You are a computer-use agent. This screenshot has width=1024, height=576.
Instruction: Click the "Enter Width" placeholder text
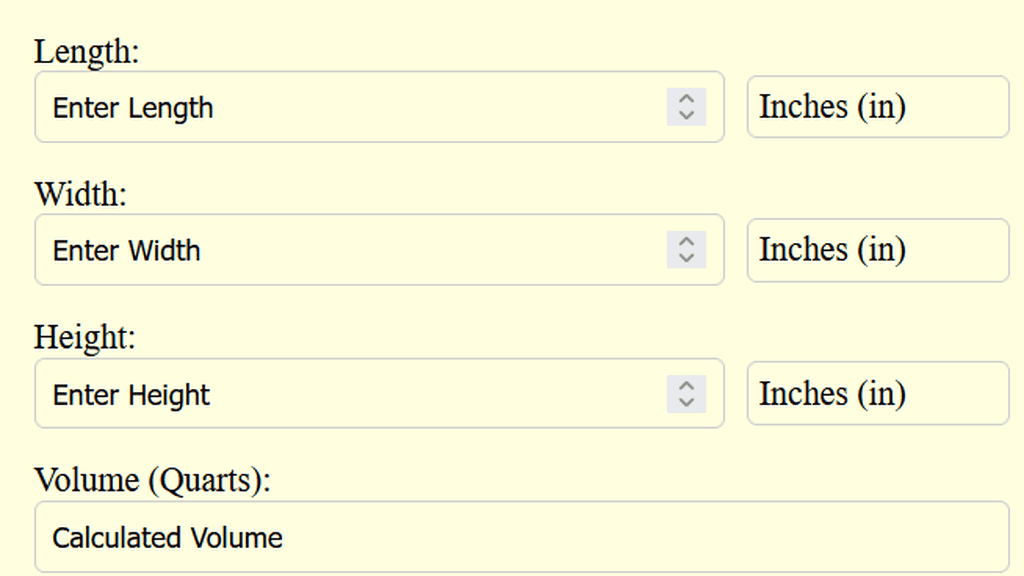(x=126, y=251)
